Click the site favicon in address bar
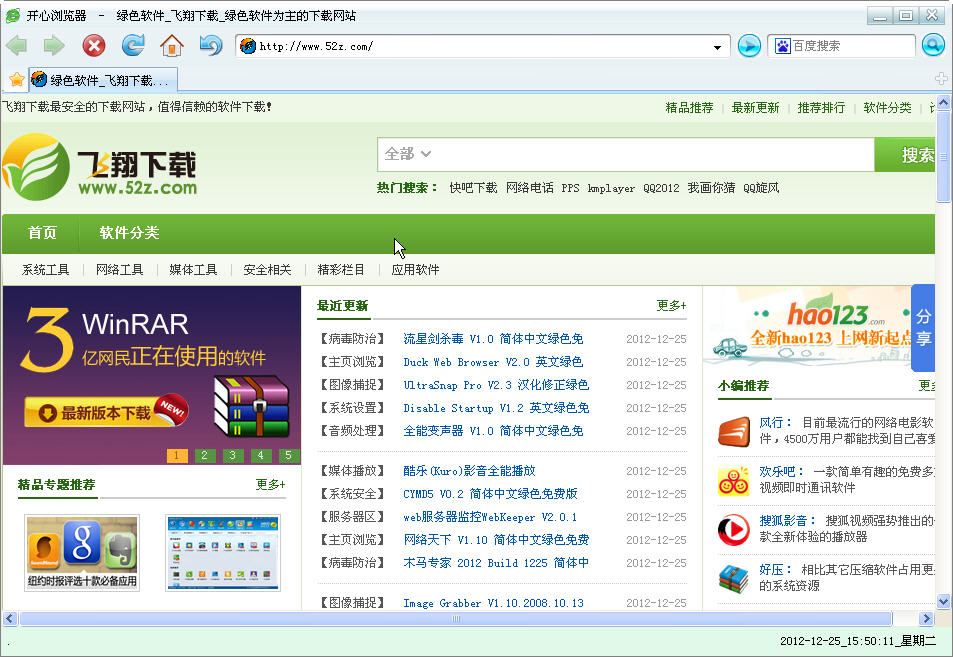Viewport: 953px width, 657px height. [248, 46]
